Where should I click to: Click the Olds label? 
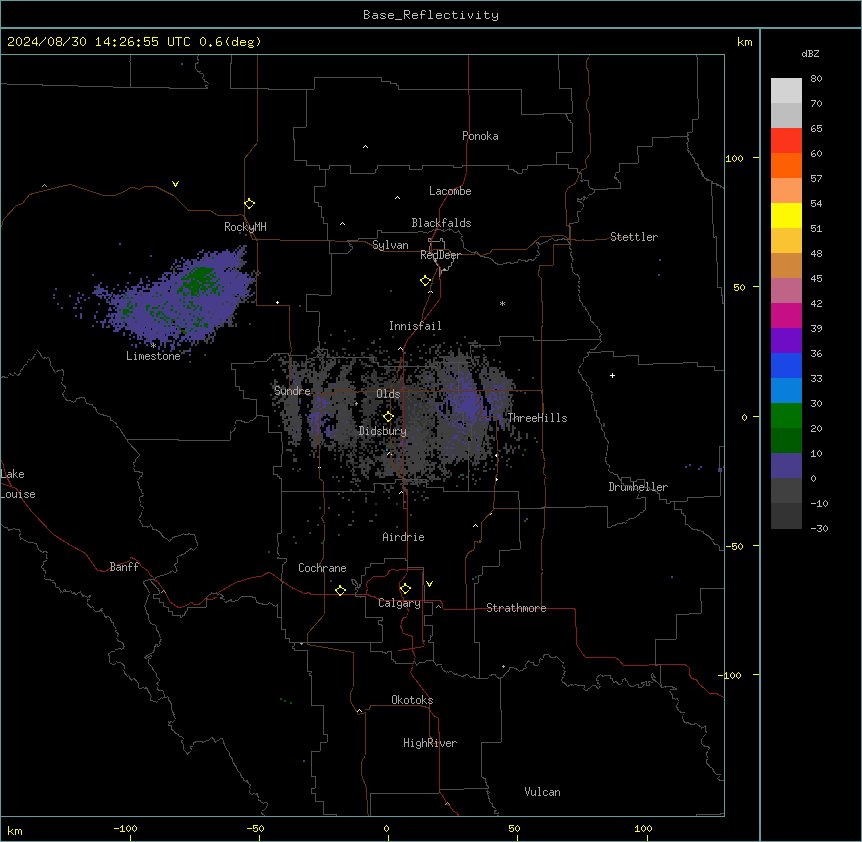pyautogui.click(x=388, y=394)
